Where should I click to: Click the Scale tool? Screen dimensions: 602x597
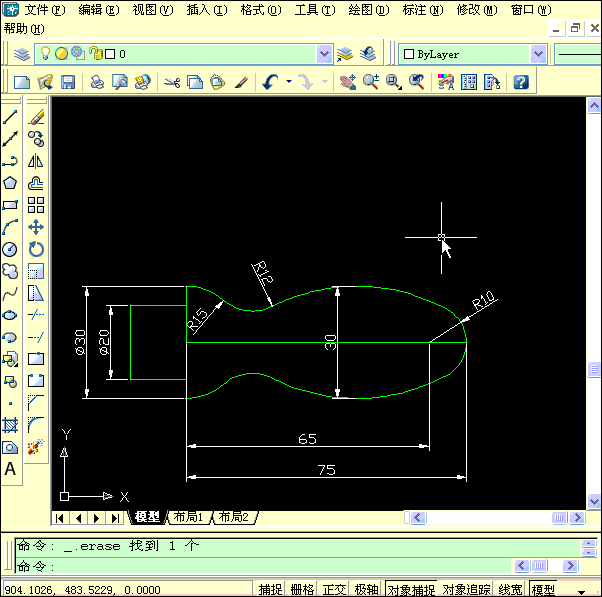pyautogui.click(x=36, y=271)
